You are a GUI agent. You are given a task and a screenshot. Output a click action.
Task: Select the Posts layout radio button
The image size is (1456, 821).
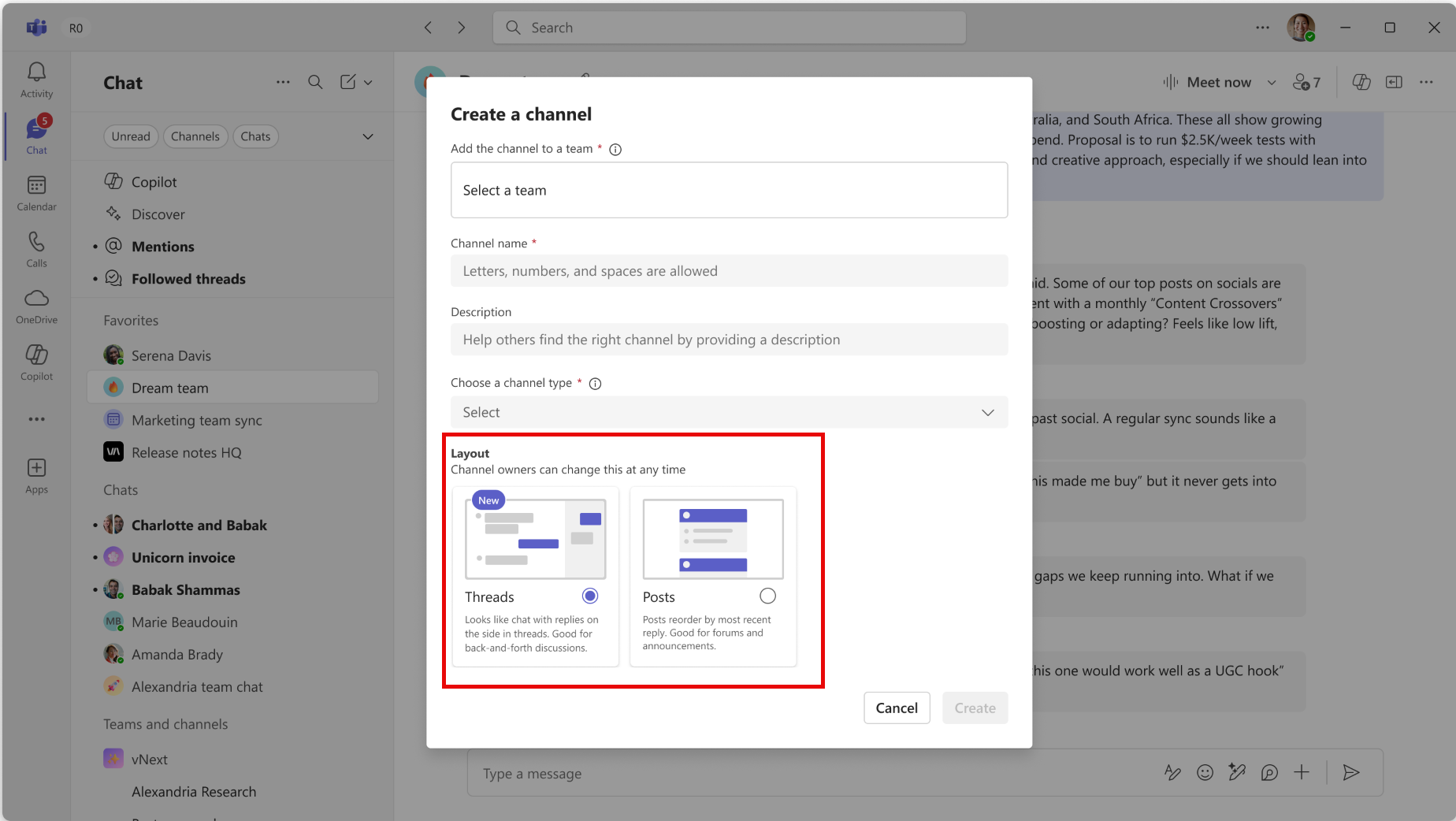(767, 596)
